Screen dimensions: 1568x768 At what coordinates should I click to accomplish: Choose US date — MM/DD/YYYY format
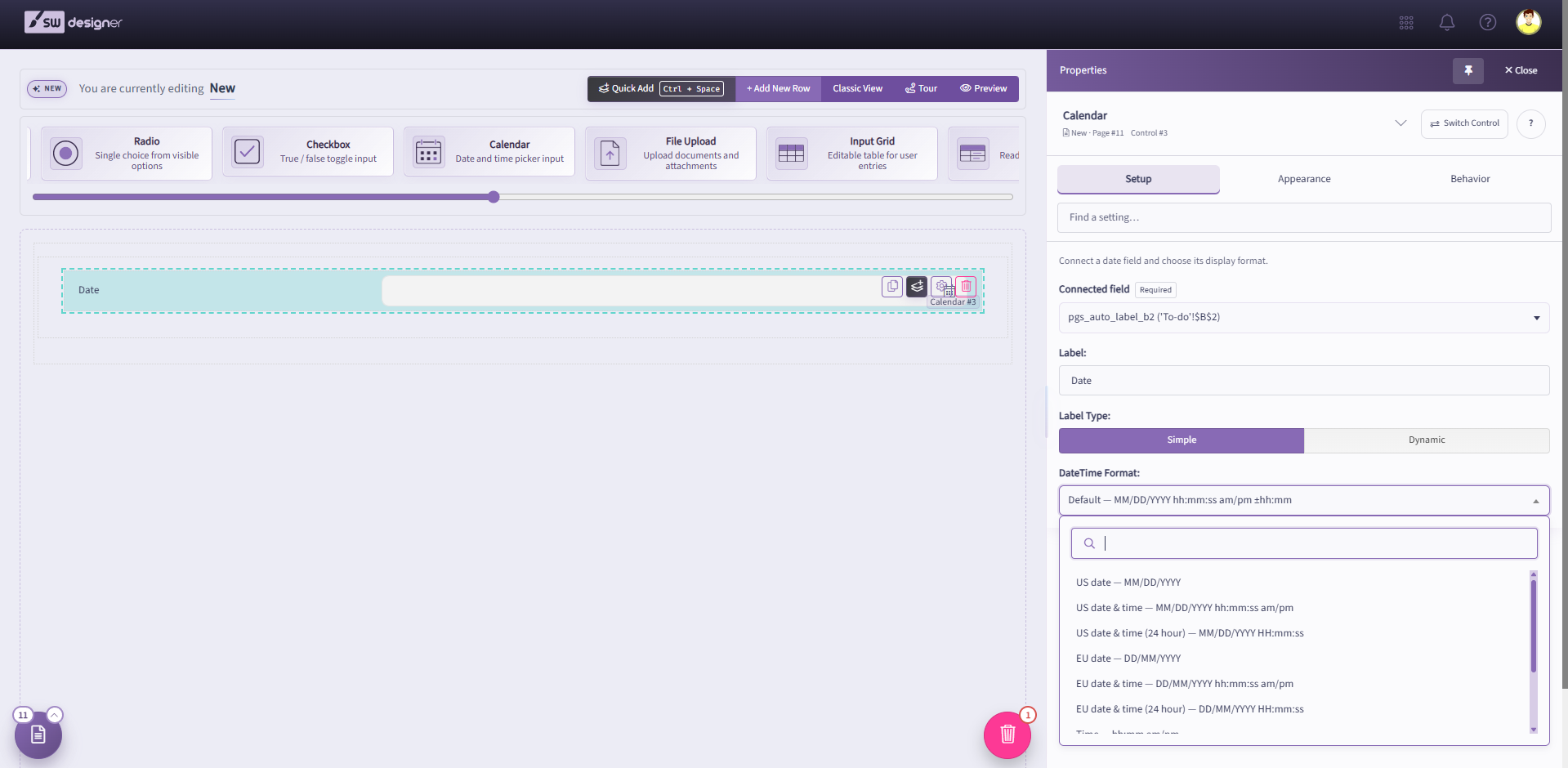tap(1301, 583)
